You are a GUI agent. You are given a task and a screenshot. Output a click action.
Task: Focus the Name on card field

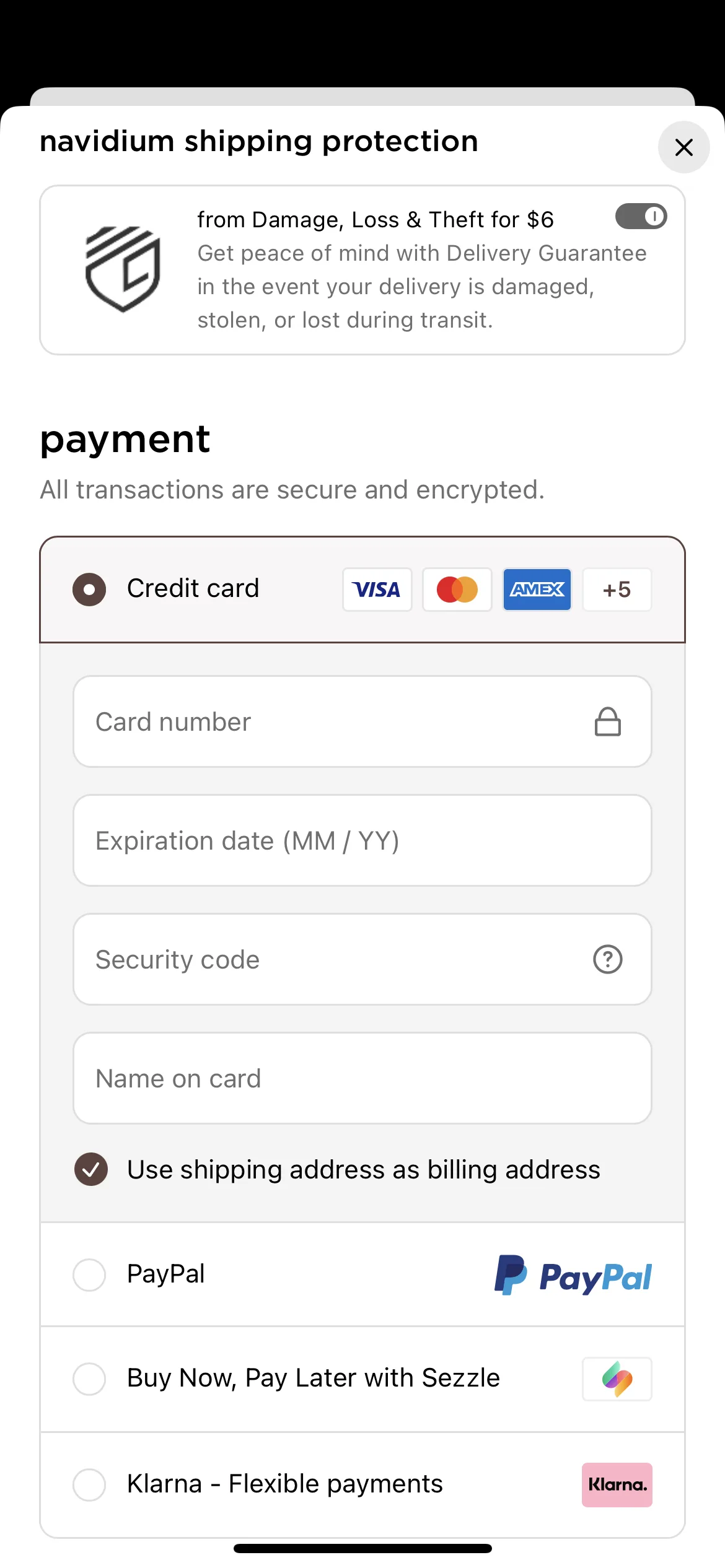click(x=362, y=1078)
